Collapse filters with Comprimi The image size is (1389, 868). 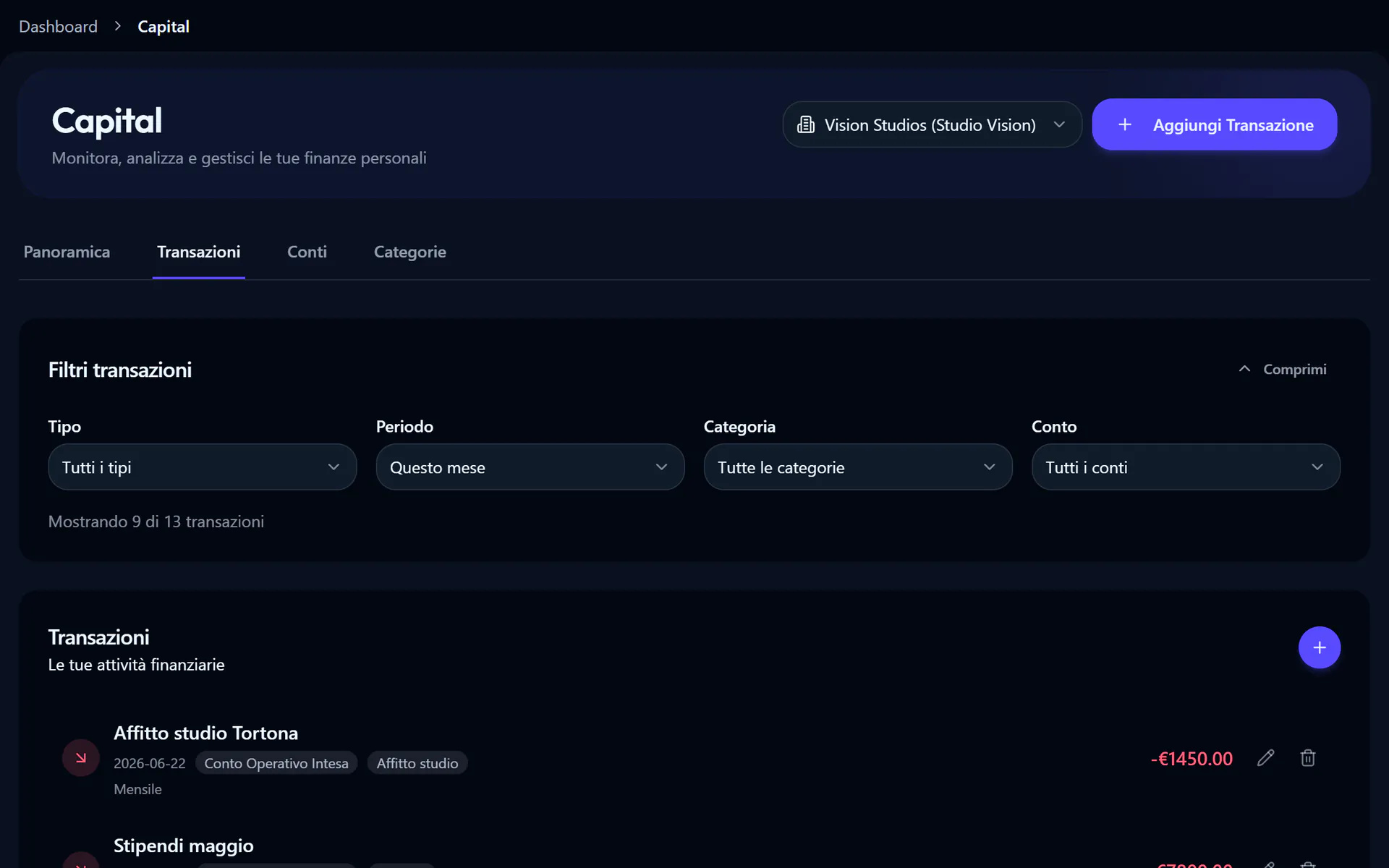pyautogui.click(x=1283, y=369)
